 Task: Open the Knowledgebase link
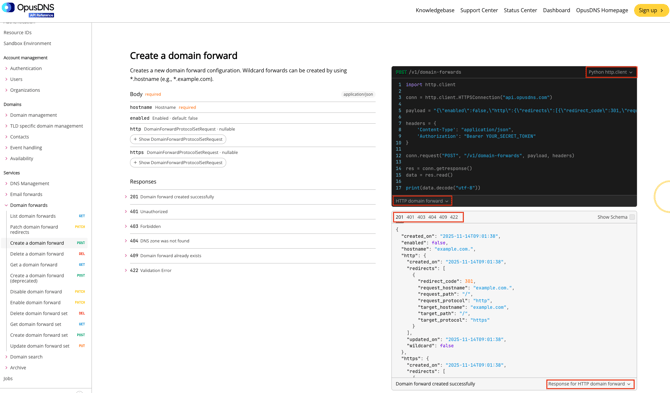(435, 10)
